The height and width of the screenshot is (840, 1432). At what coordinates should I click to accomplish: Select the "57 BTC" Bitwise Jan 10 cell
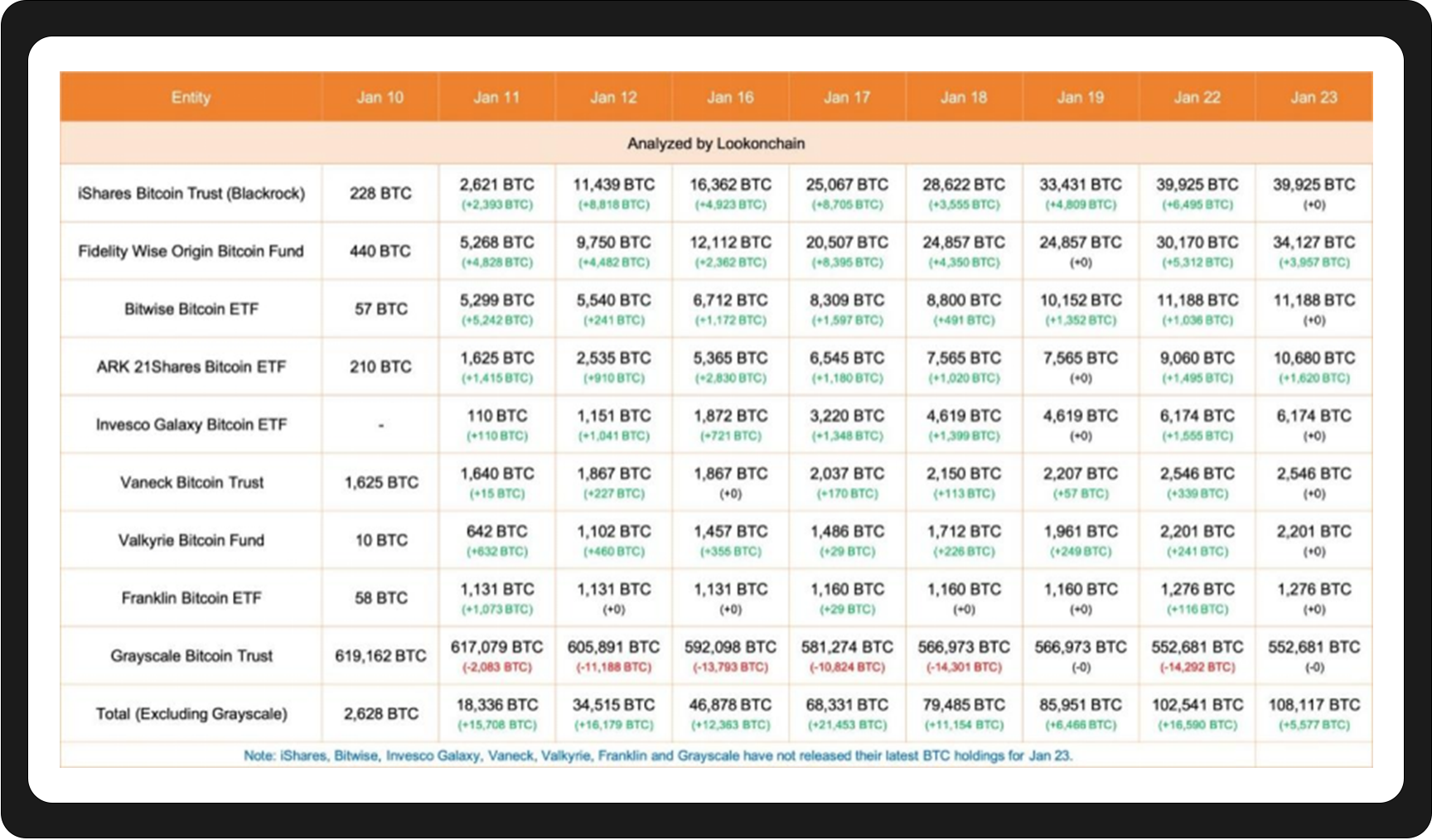[x=381, y=309]
